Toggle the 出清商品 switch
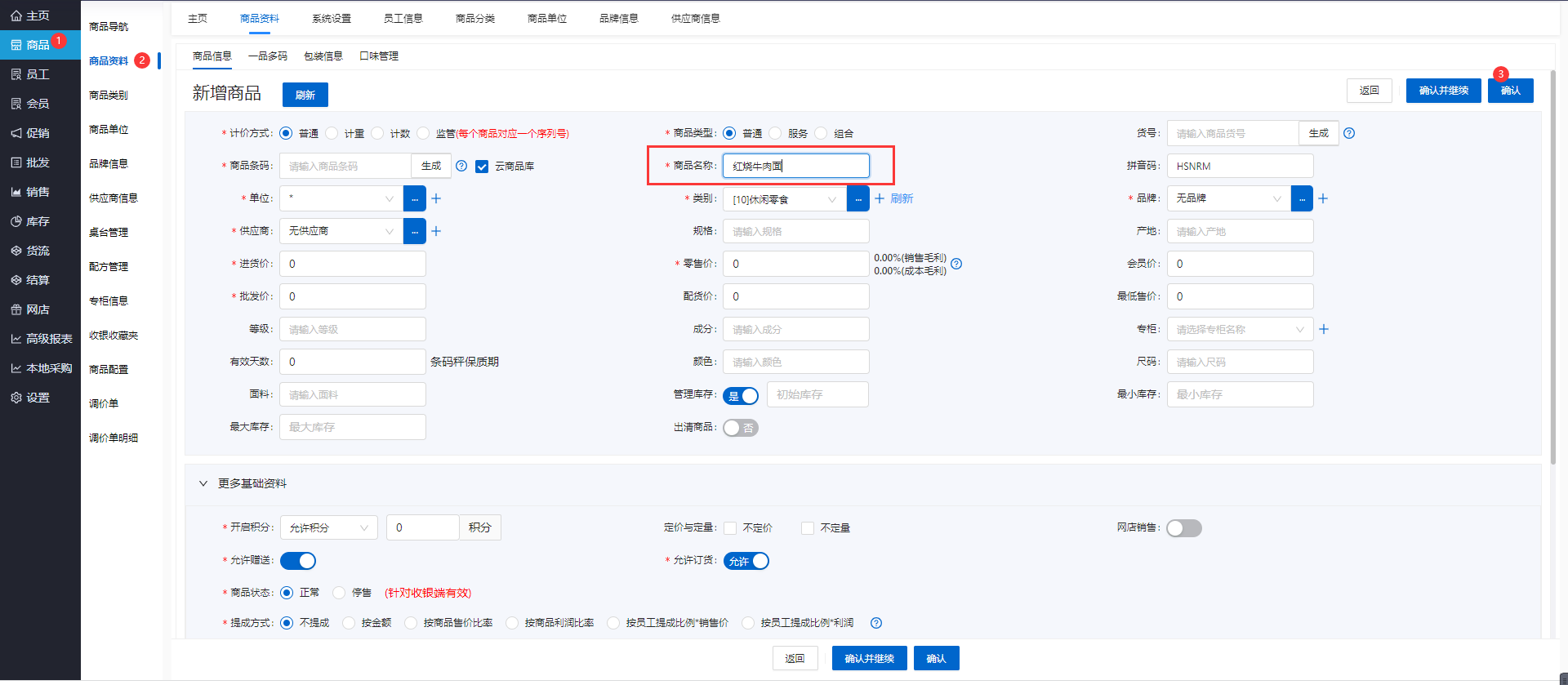1568x685 pixels. pos(741,428)
